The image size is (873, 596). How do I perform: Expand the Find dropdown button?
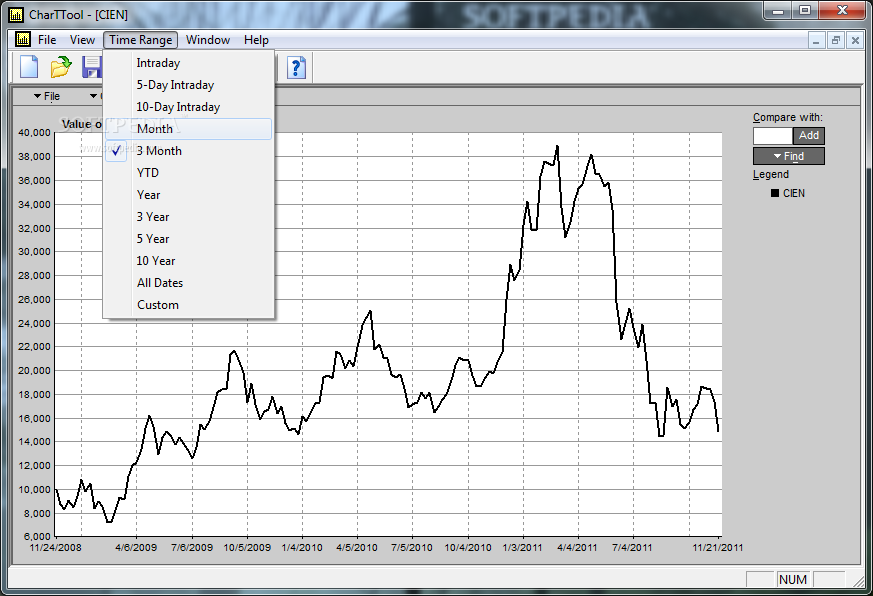click(x=788, y=156)
